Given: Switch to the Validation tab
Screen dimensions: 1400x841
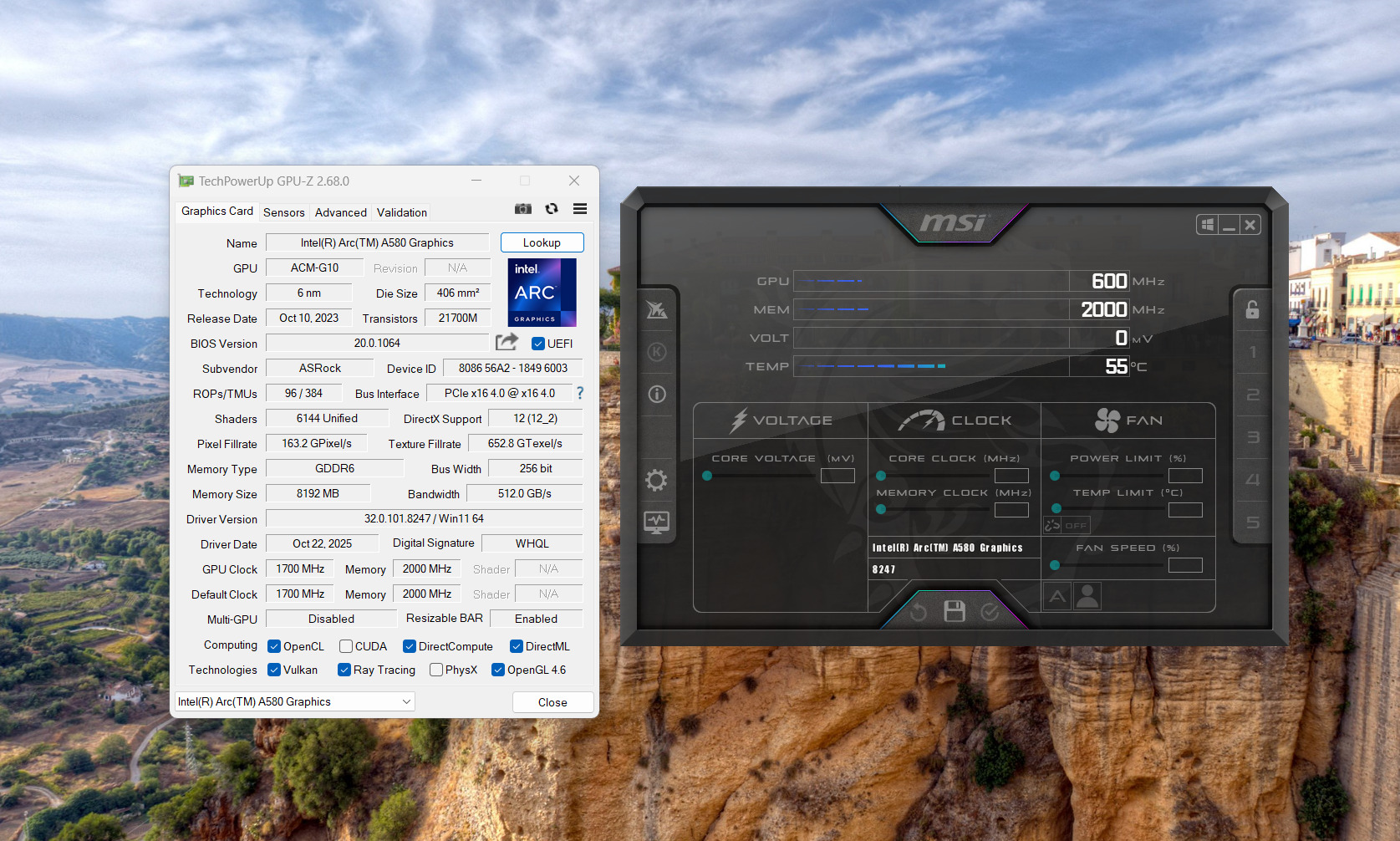Looking at the screenshot, I should (402, 212).
